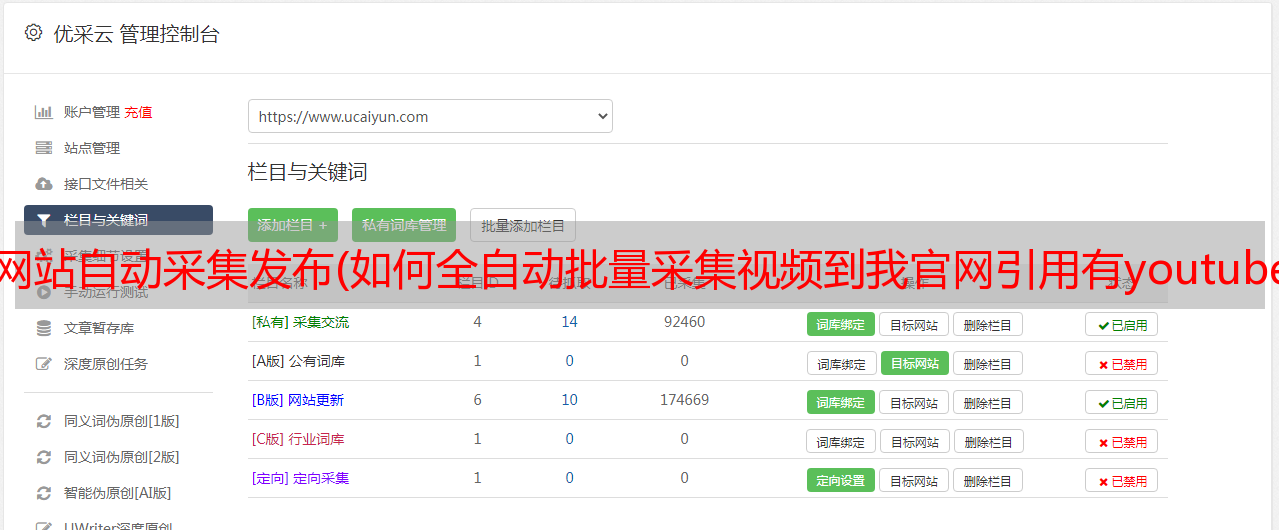Image resolution: width=1279 pixels, height=530 pixels.
Task: Click the value 10 in 网站更新 row
Action: [x=569, y=400]
